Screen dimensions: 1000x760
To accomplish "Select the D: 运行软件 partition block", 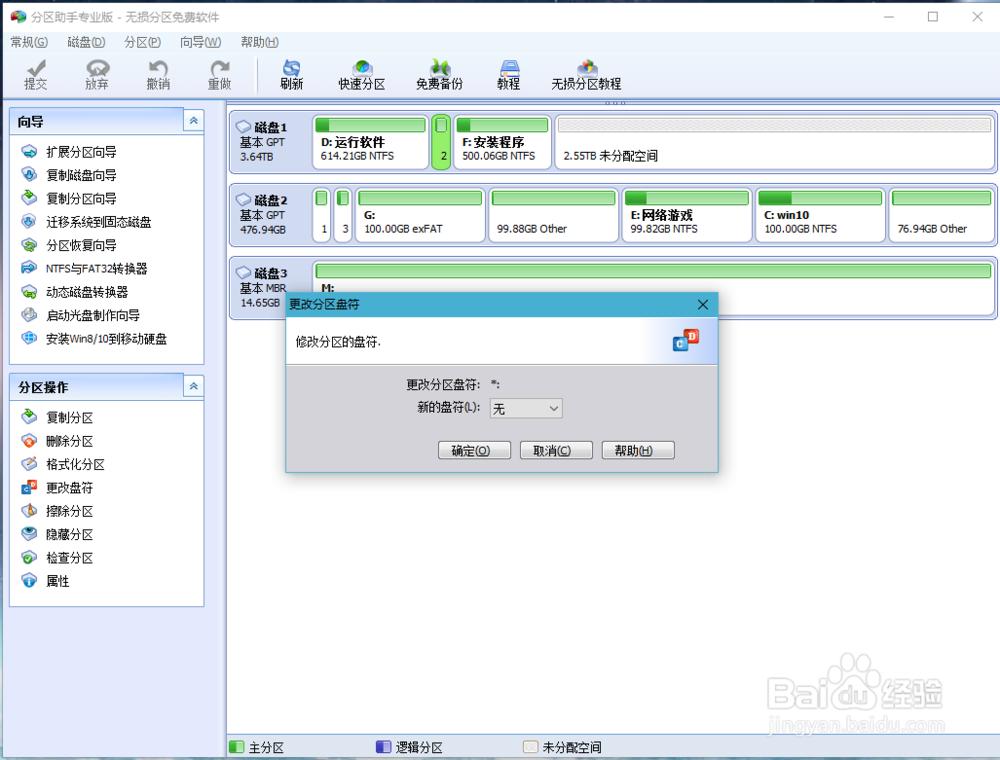I will pyautogui.click(x=370, y=141).
